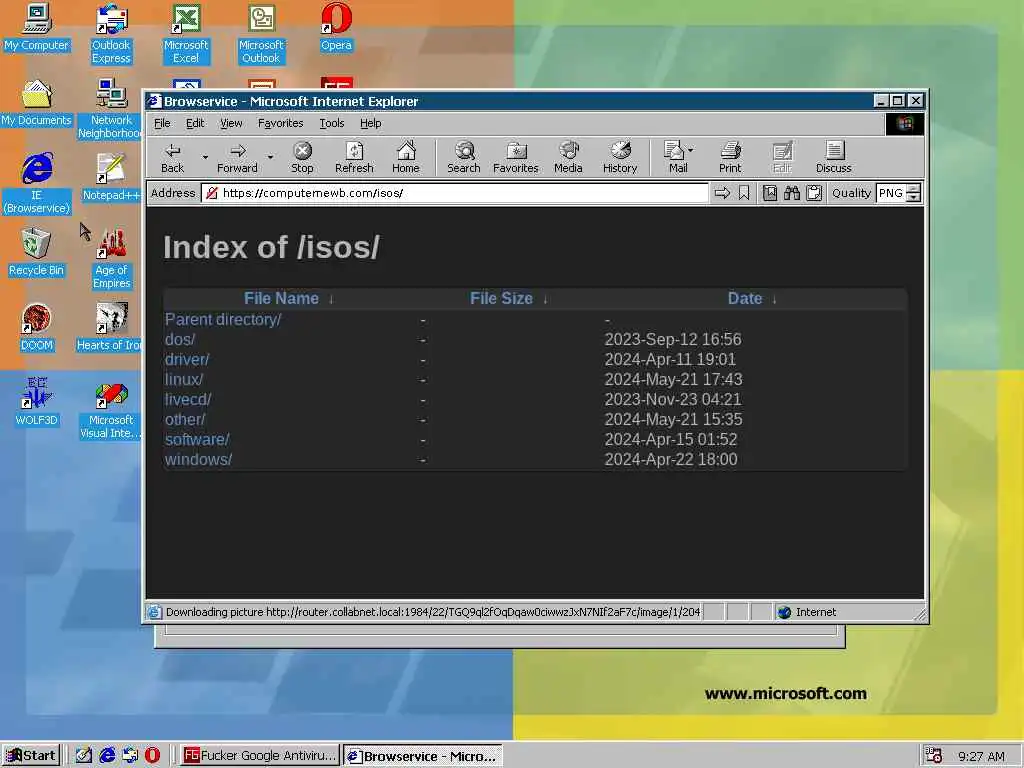Open the Media pane
1024x768 pixels.
tap(568, 157)
